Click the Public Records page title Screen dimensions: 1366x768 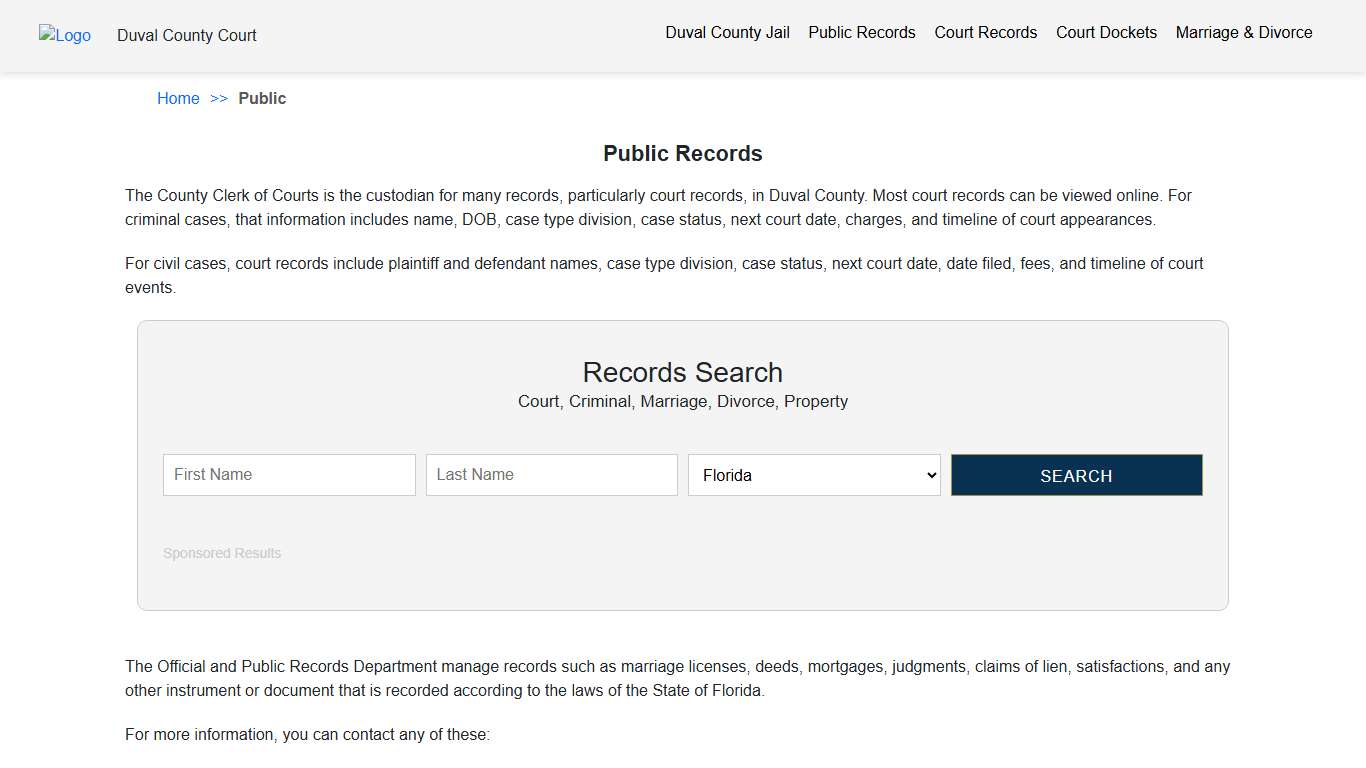click(682, 154)
